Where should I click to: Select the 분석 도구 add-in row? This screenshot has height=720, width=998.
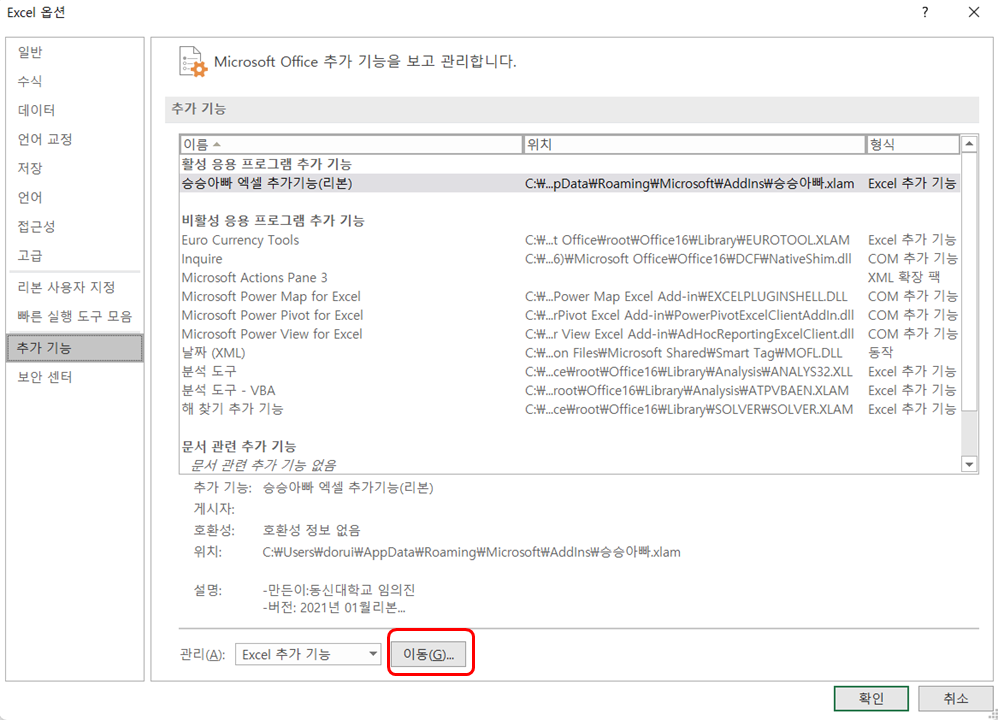570,371
